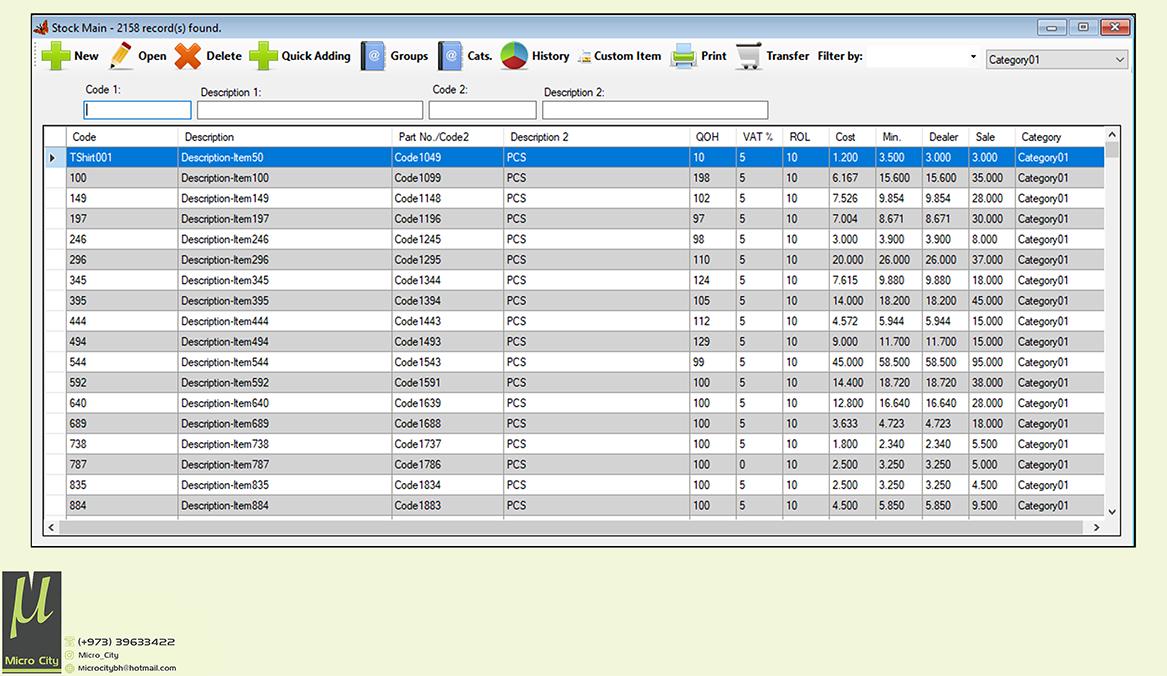Click the shopping cart Transfer icon
Screen dimensions: 1167x676
pyautogui.click(x=749, y=57)
